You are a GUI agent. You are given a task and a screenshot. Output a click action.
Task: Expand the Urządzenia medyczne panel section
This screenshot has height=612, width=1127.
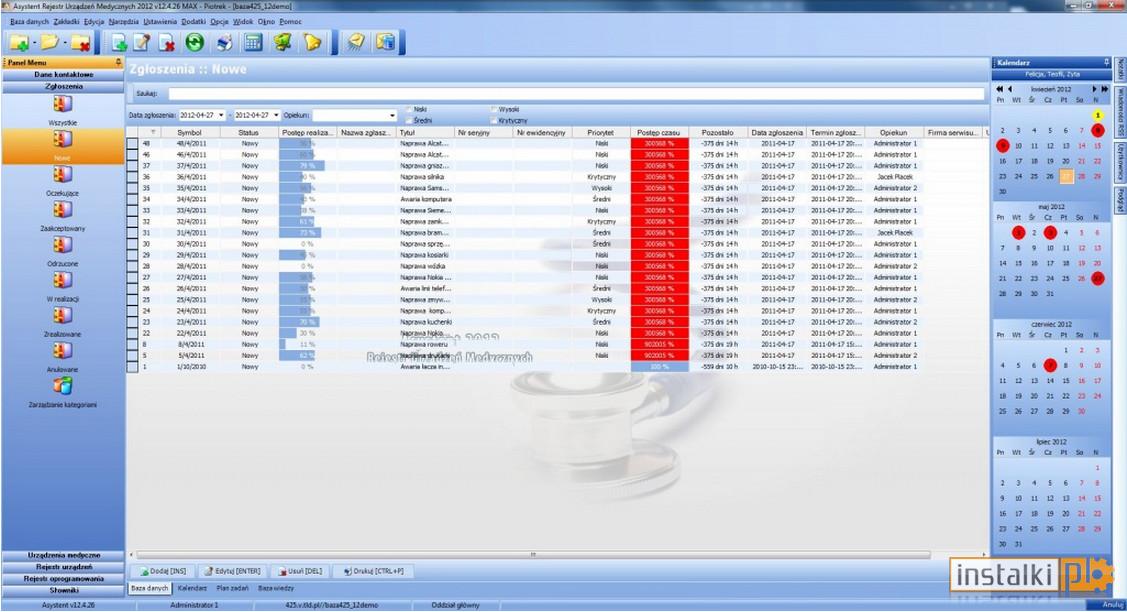(x=63, y=555)
